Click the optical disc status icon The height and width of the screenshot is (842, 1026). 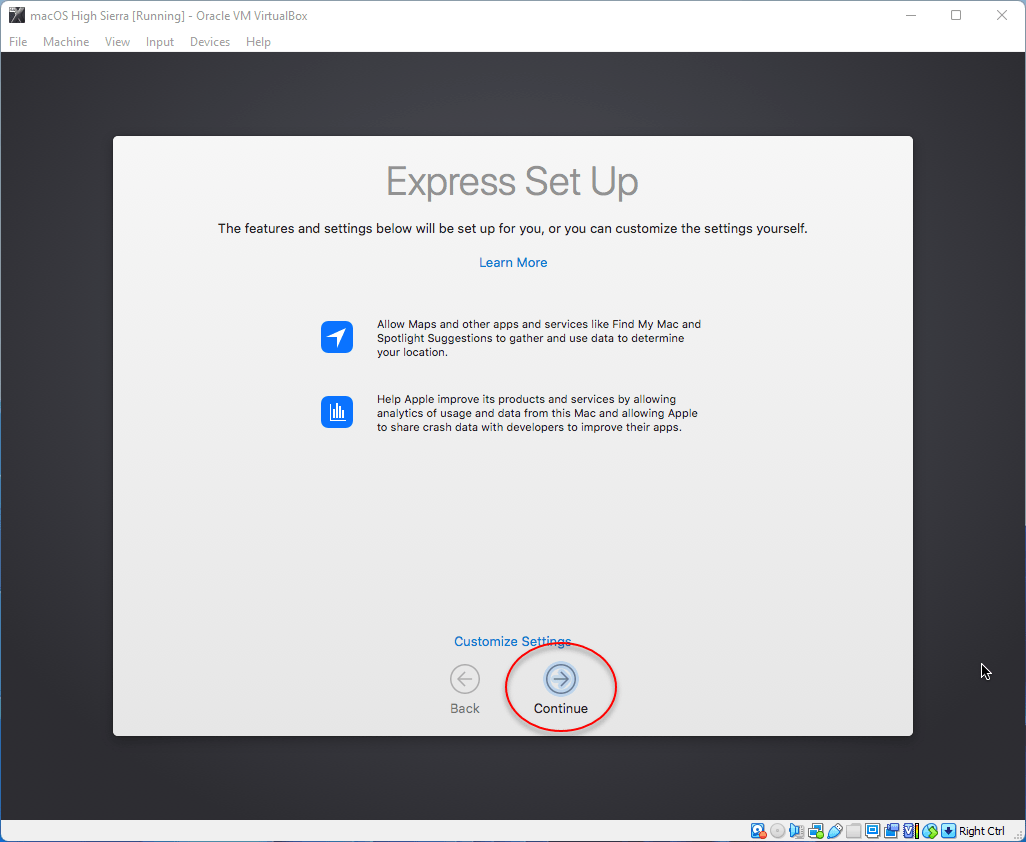(x=777, y=831)
